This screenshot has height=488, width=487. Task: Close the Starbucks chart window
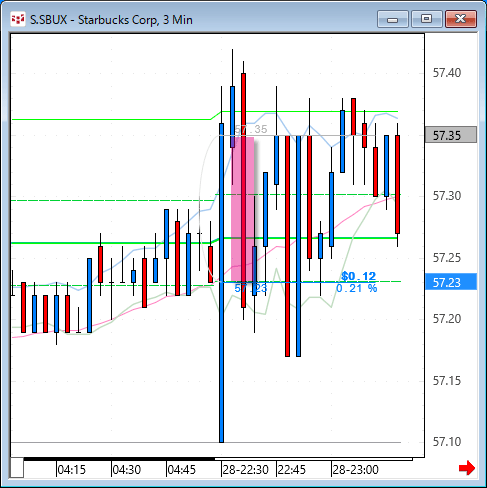coord(461,19)
